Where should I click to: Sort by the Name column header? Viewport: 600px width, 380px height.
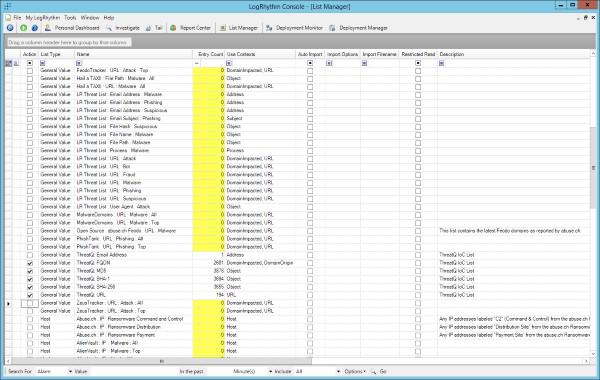[134, 54]
